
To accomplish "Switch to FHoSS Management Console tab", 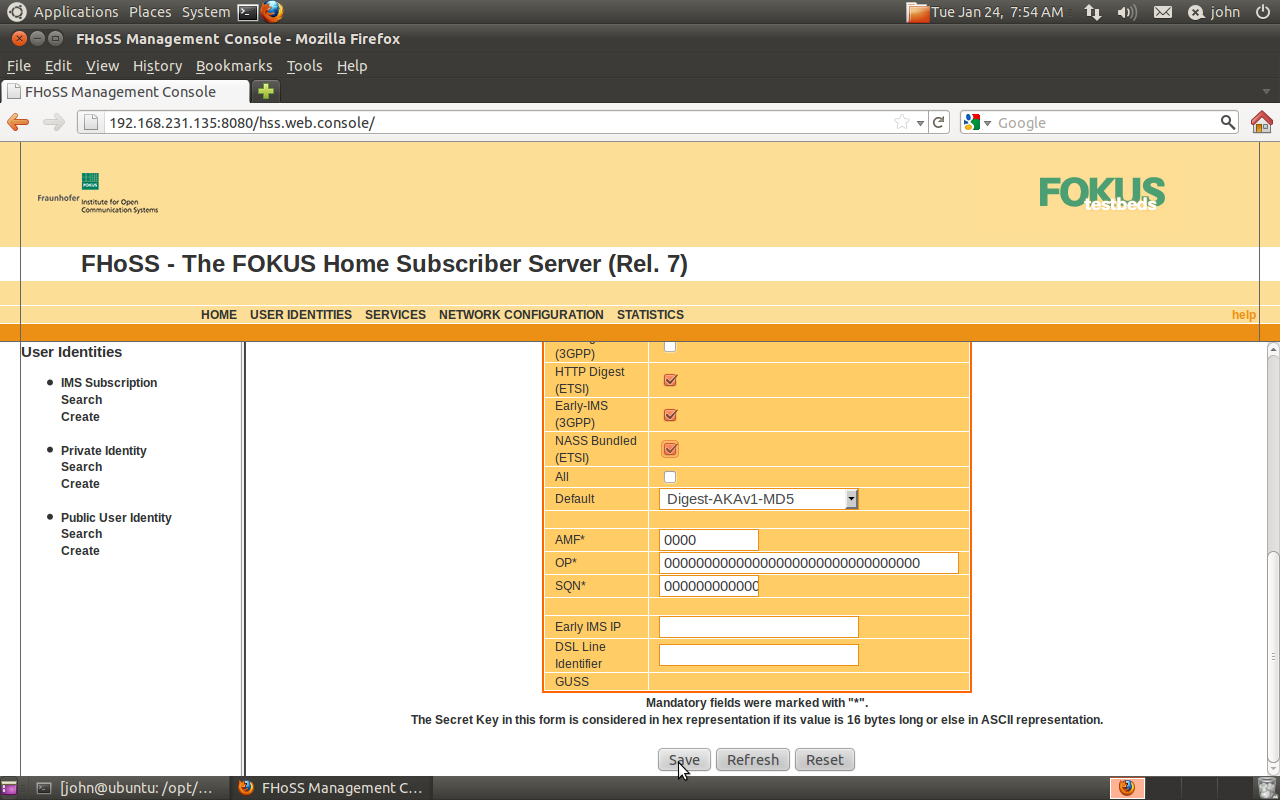I will (125, 91).
